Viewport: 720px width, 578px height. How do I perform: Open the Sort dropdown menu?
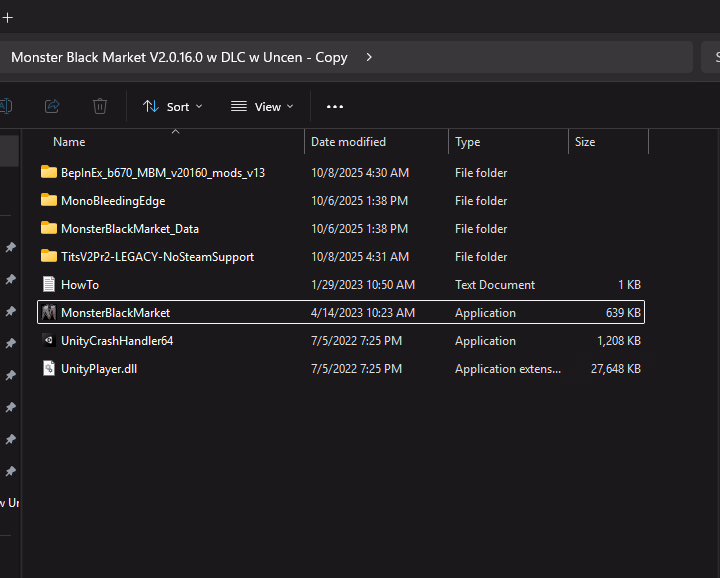tap(172, 107)
